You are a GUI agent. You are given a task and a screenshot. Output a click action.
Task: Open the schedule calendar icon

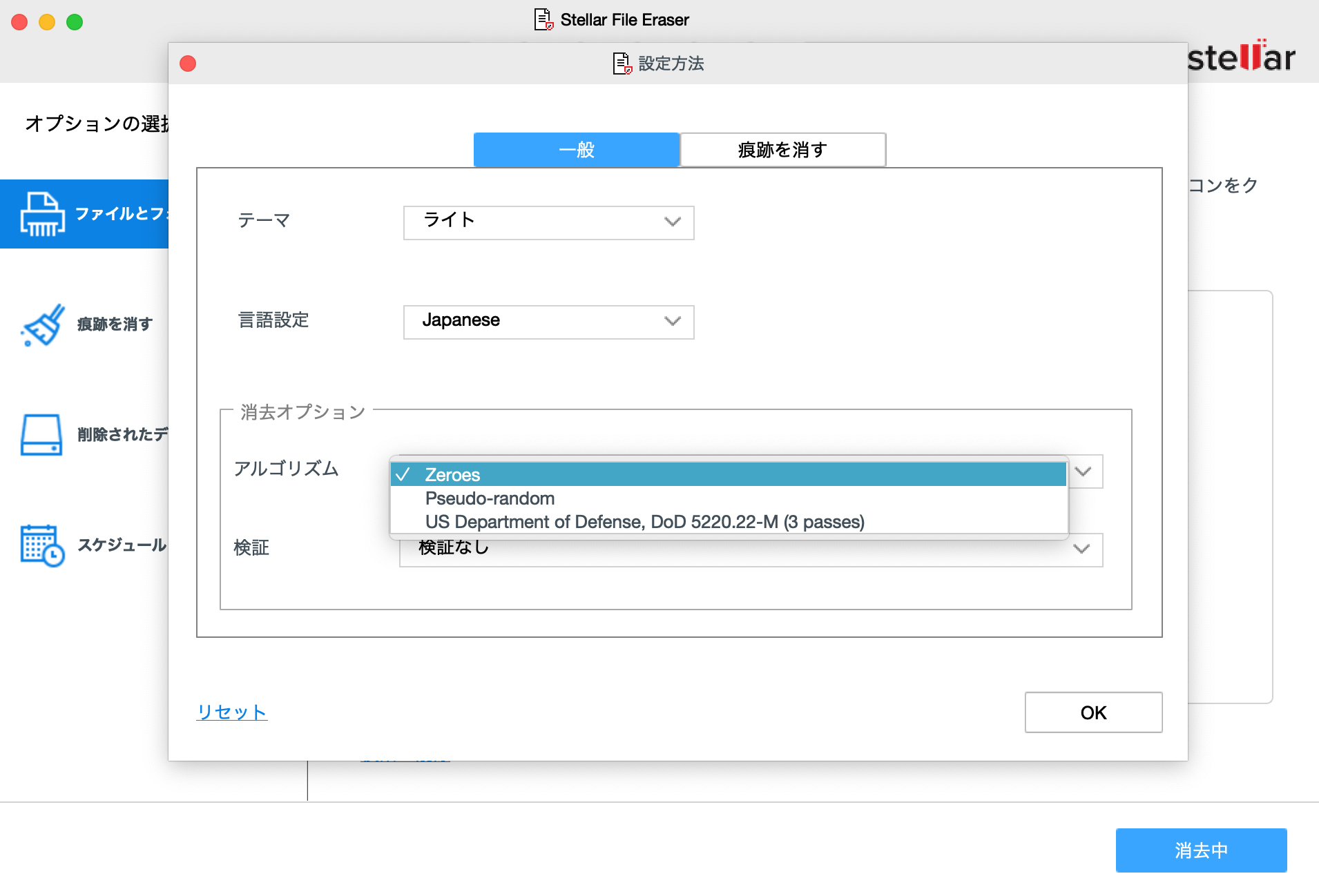pos(43,545)
